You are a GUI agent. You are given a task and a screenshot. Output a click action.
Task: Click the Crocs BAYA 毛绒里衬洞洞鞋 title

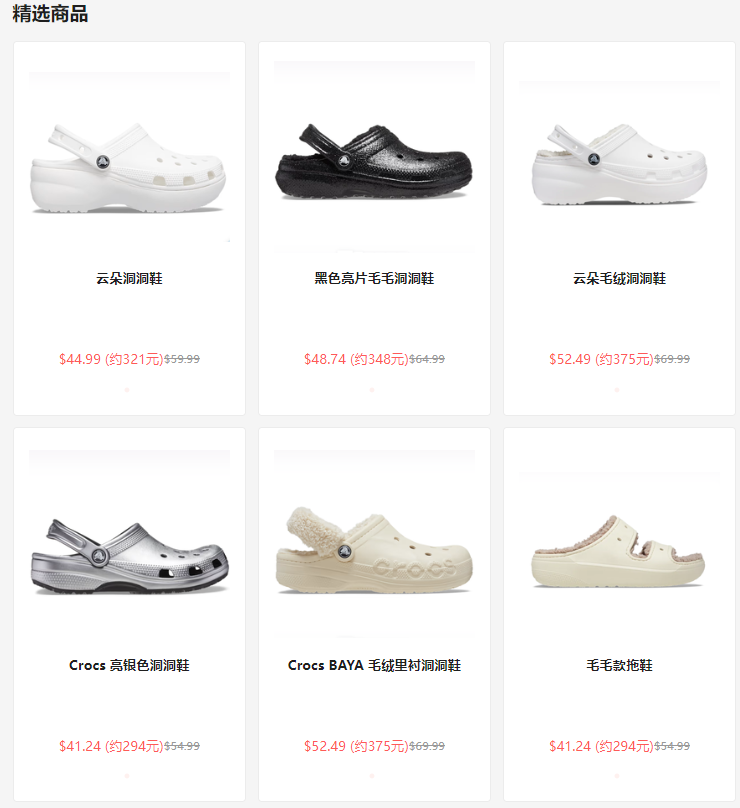pos(374,665)
